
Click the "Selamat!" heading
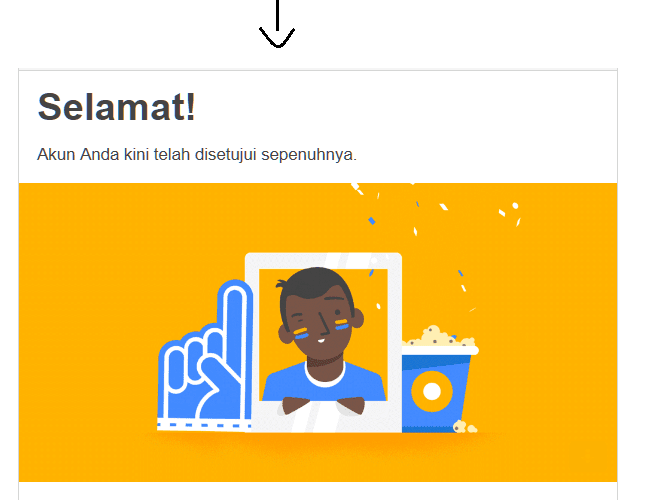tap(116, 107)
